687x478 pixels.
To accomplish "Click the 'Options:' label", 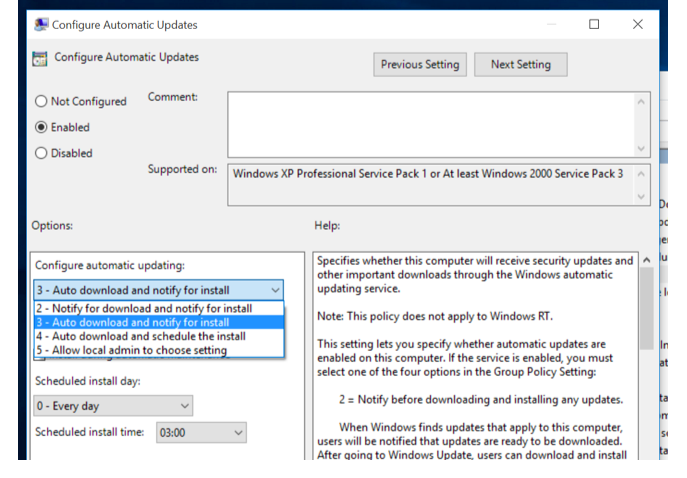I will [x=52, y=226].
